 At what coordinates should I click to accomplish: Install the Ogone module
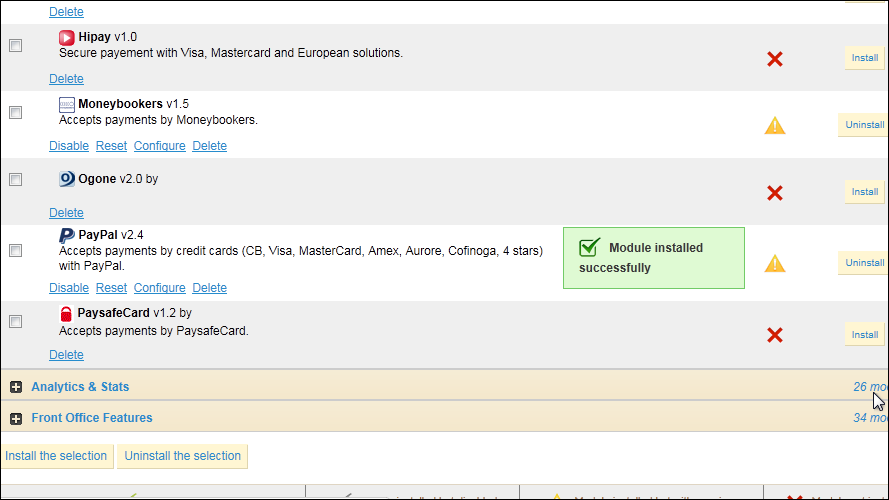[x=864, y=192]
